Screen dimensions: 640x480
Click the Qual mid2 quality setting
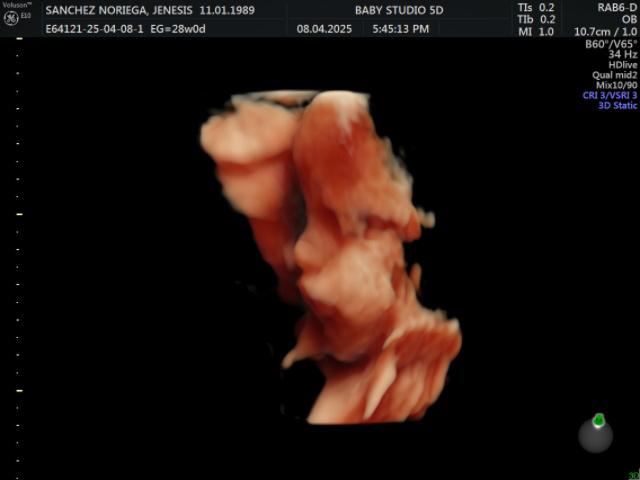coord(614,75)
